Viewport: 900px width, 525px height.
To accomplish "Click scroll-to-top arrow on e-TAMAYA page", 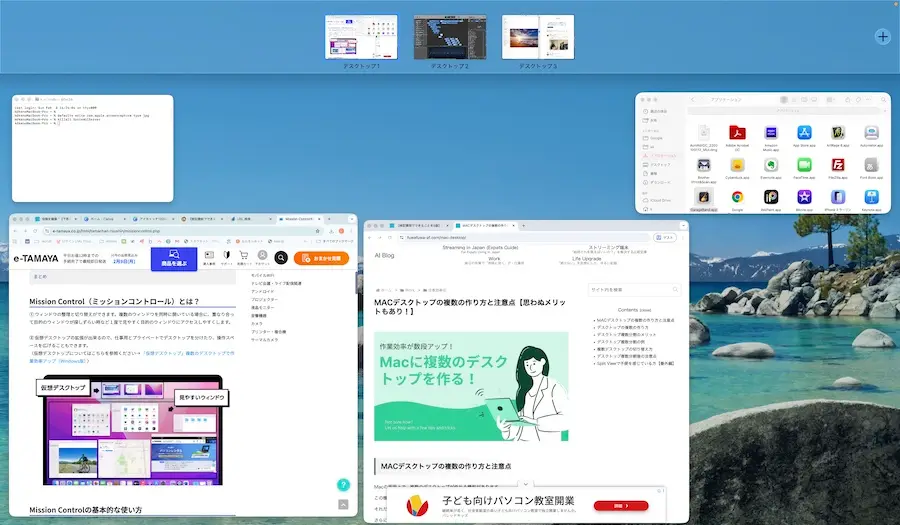I will [x=343, y=504].
